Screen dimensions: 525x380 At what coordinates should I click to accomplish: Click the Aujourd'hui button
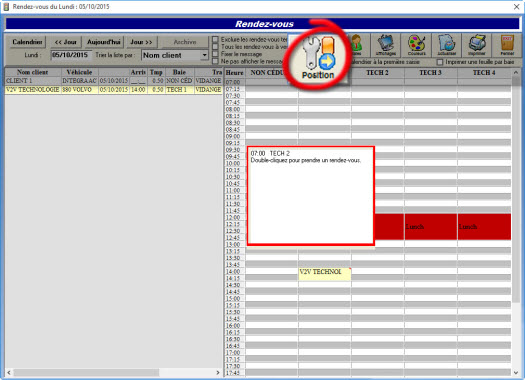click(x=103, y=42)
